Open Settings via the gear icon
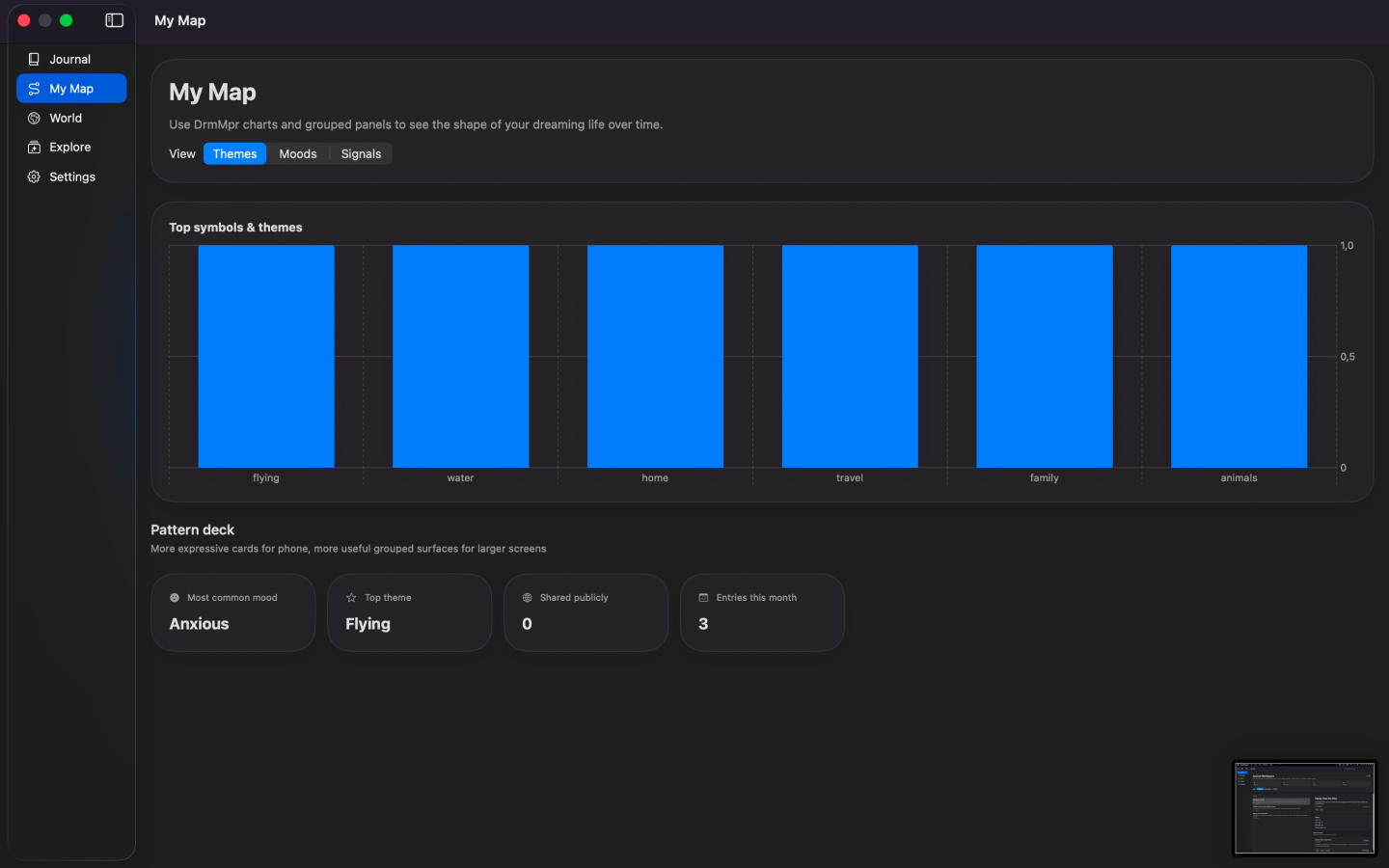Image resolution: width=1389 pixels, height=868 pixels. 34,176
